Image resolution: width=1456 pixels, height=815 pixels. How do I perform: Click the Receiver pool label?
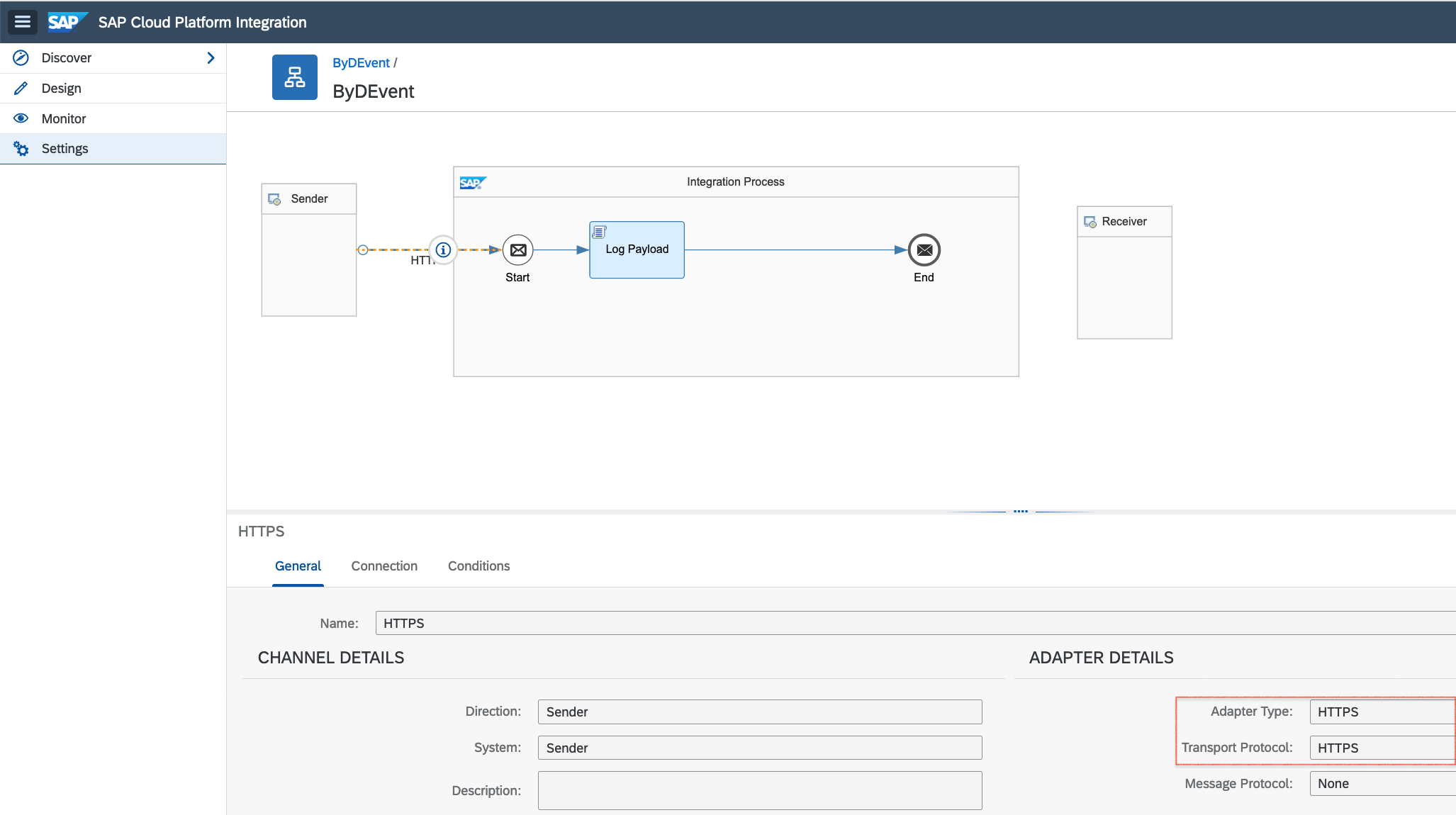(1124, 221)
